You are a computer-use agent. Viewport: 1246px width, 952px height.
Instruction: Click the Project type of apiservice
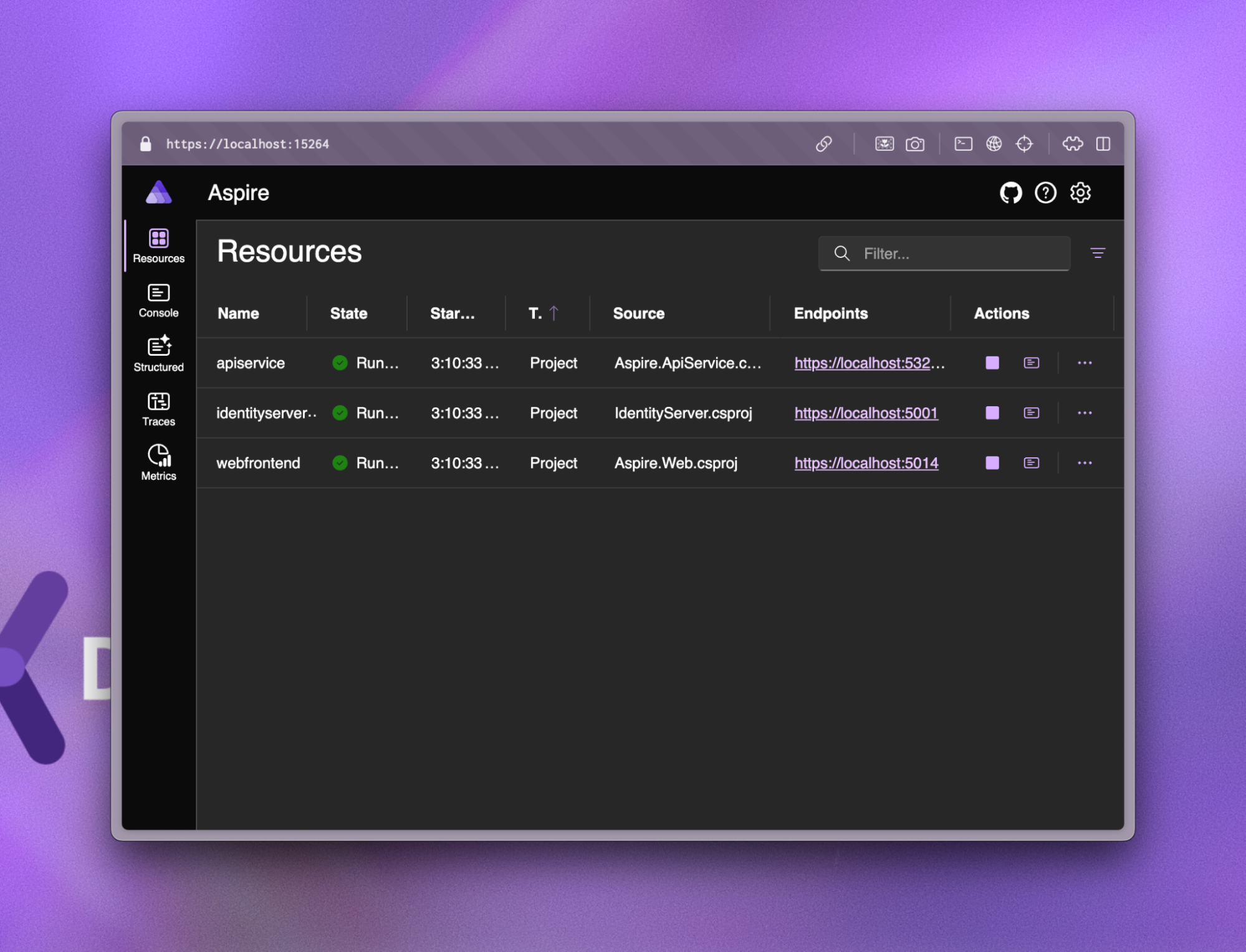[553, 363]
